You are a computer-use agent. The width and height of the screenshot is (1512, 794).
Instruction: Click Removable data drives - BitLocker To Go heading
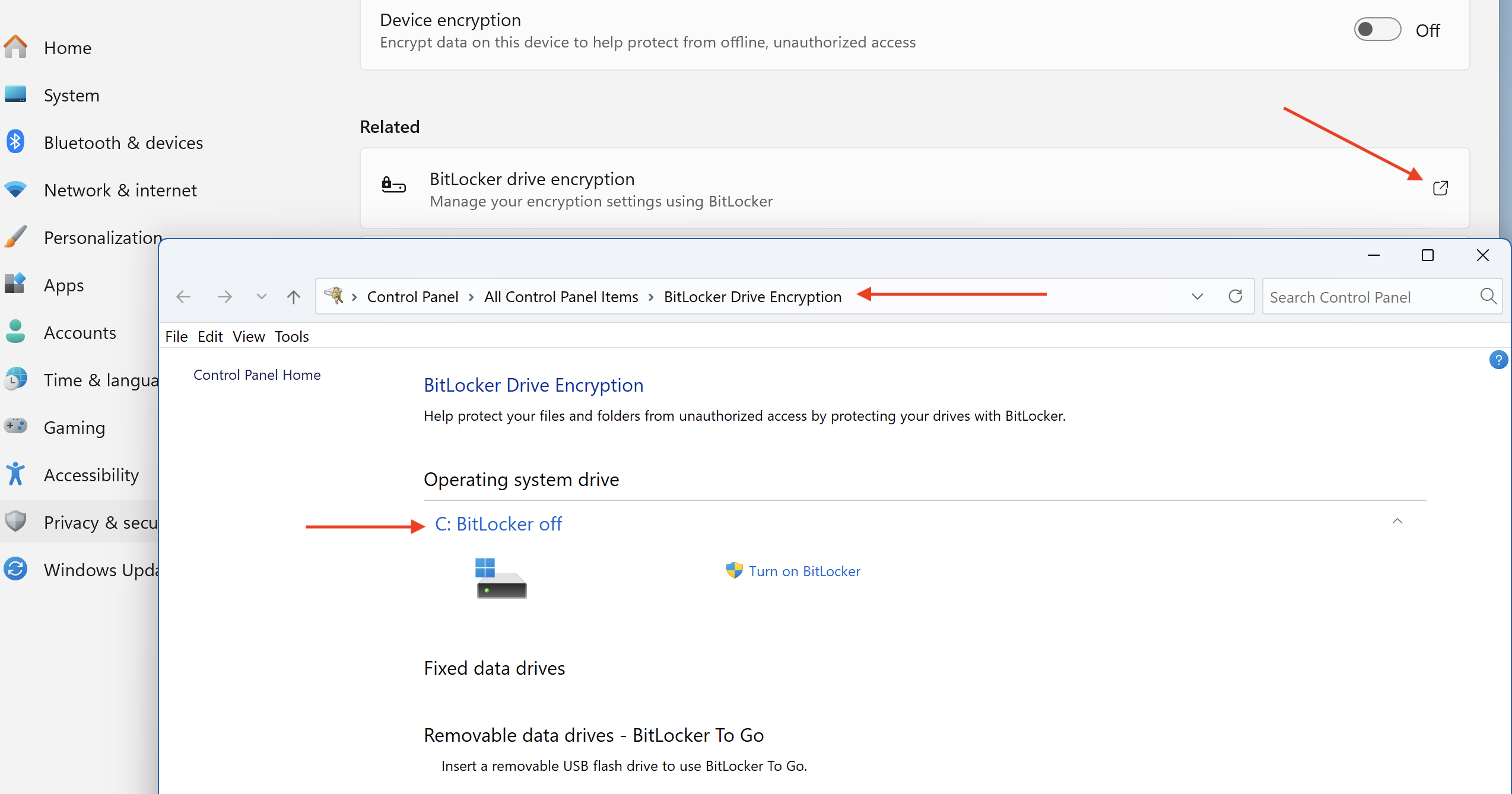(x=593, y=735)
